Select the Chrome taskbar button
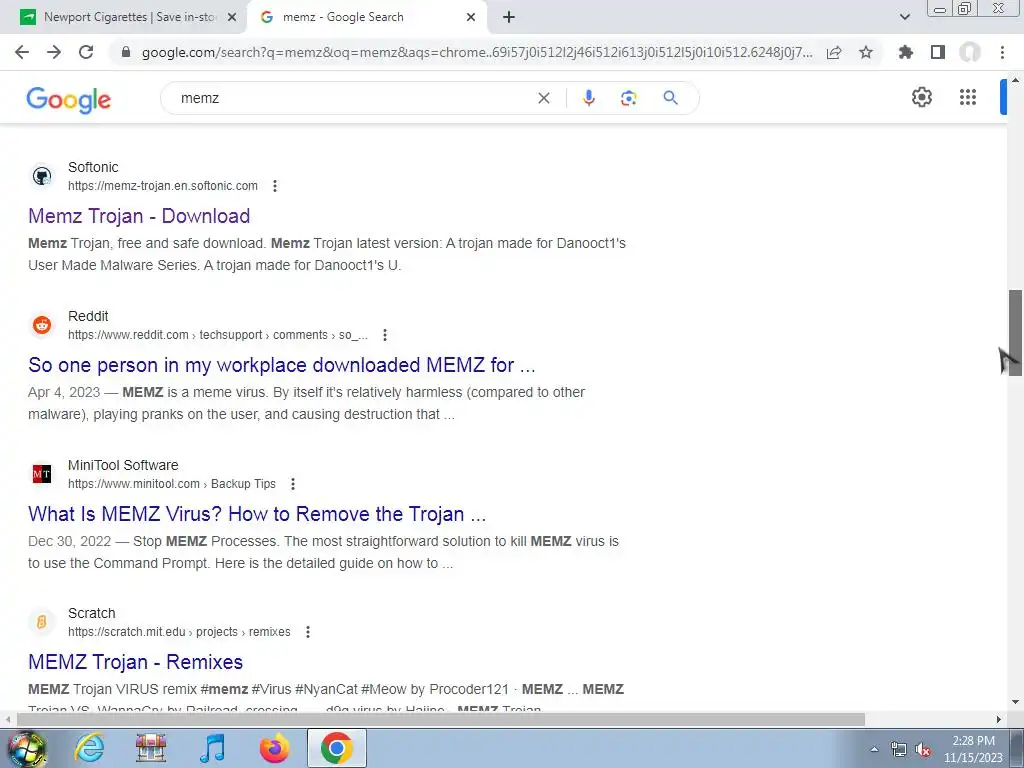Screen dimensions: 1024x768 (x=336, y=748)
